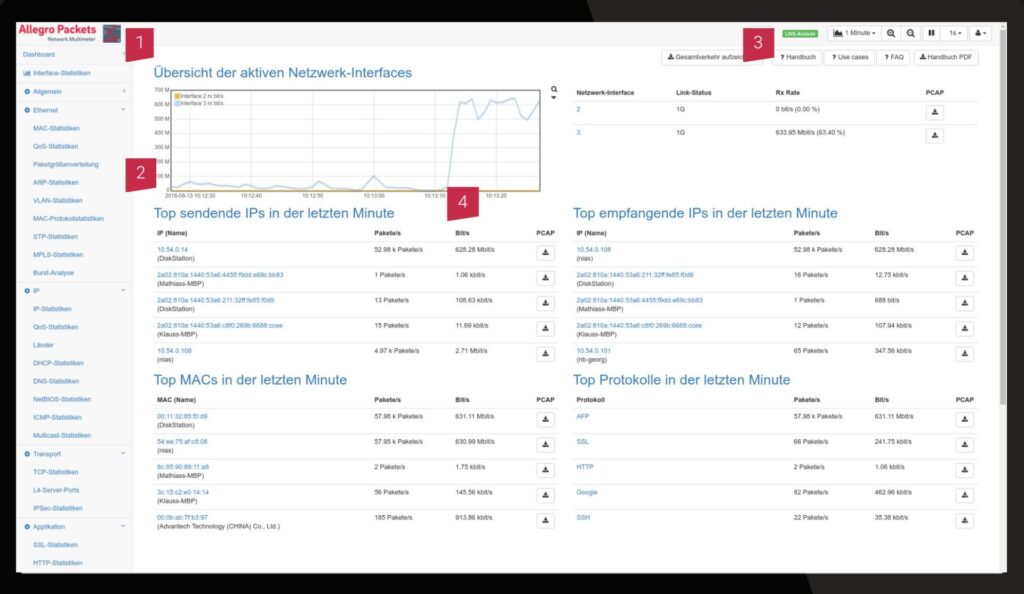The image size is (1024, 594).
Task: Click the chart magnifier icon beside the graph
Action: pyautogui.click(x=554, y=90)
